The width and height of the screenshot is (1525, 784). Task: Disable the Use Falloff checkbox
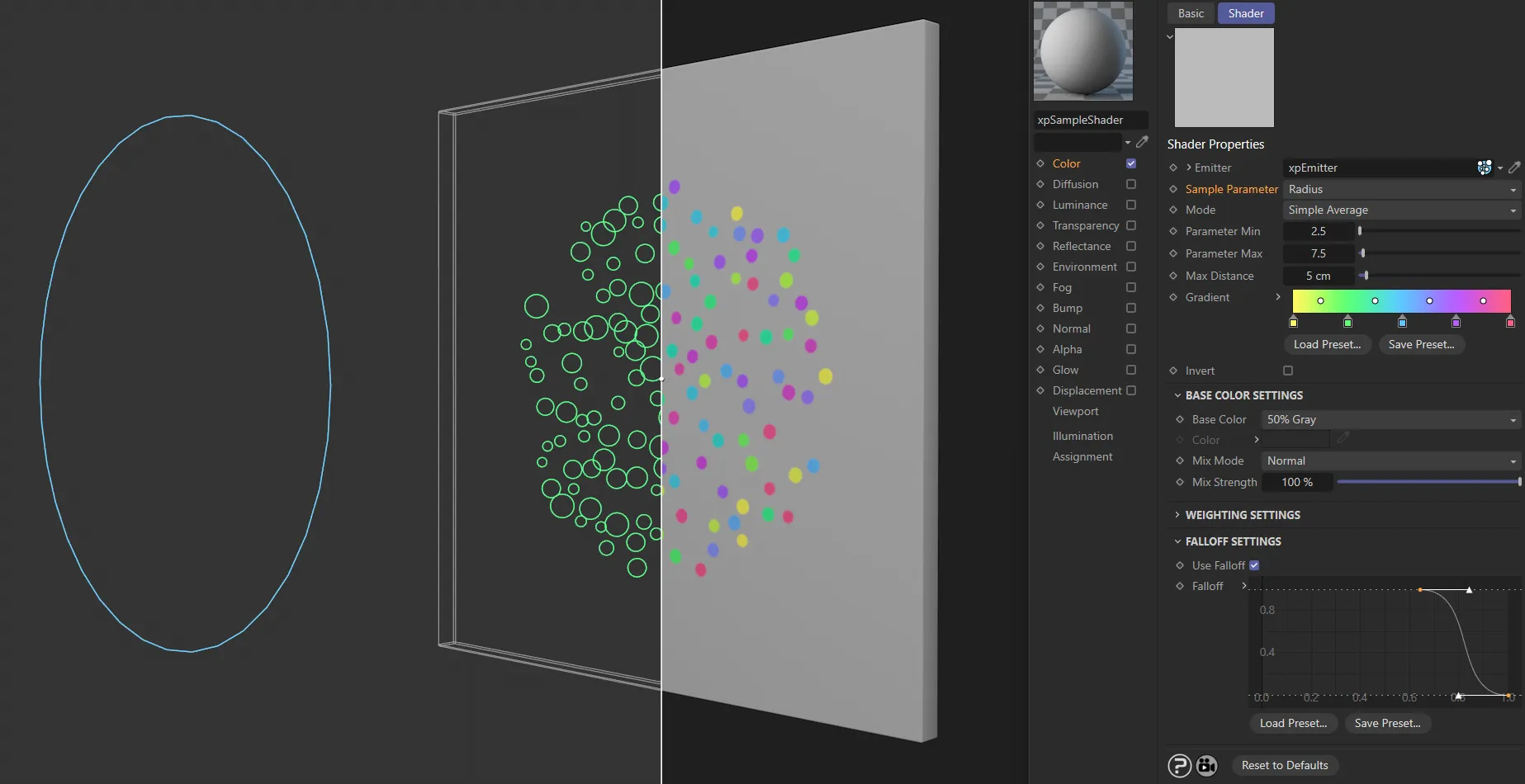[1254, 564]
